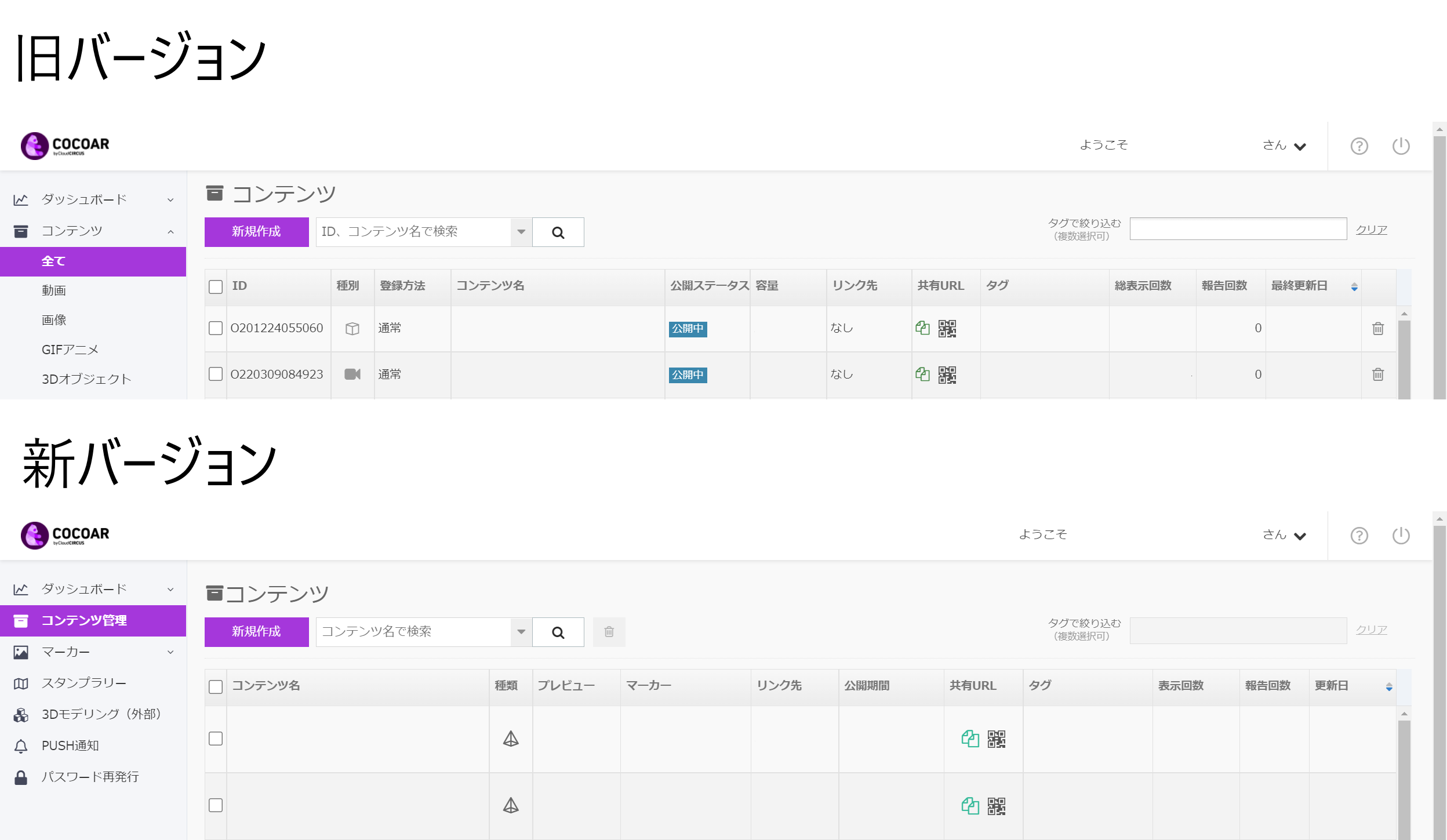Show QR code in new version second row
This screenshot has width=1447, height=840.
997,806
